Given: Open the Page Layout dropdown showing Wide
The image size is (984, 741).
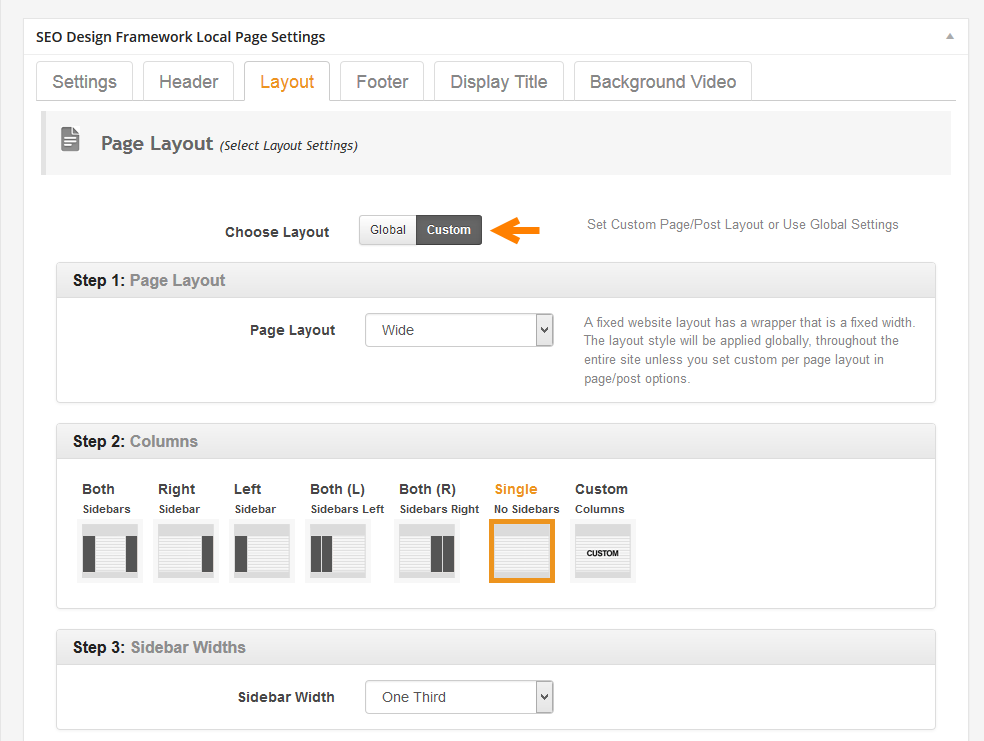Looking at the screenshot, I should point(459,330).
